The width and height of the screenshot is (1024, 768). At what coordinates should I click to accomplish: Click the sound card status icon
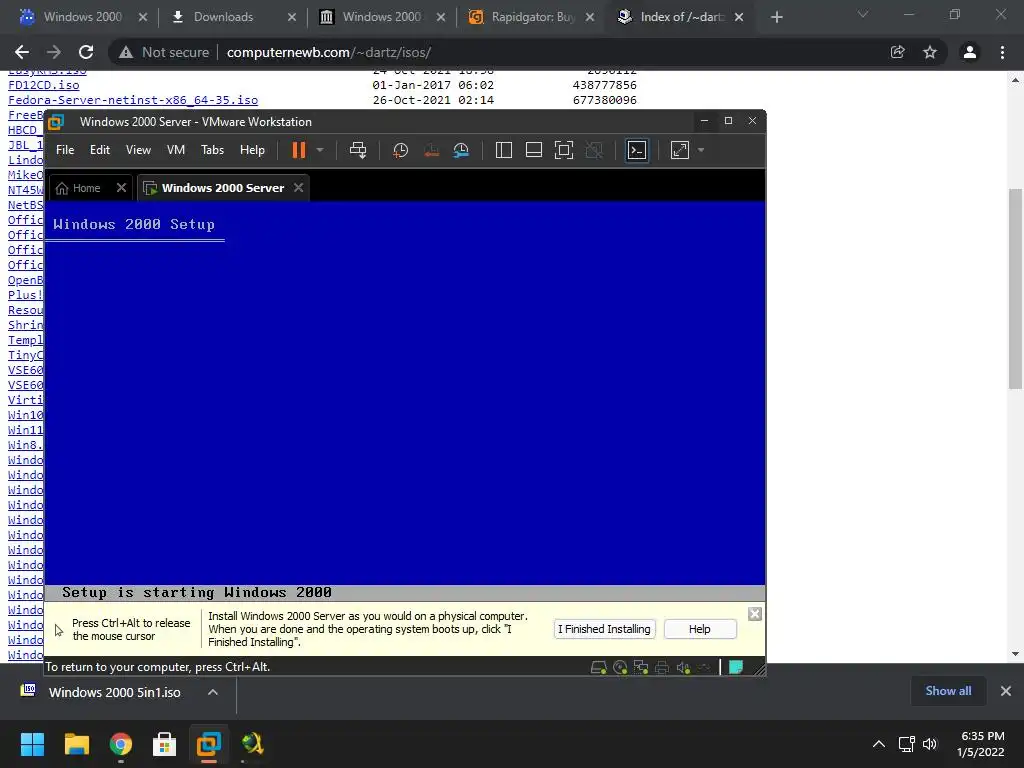click(x=683, y=667)
